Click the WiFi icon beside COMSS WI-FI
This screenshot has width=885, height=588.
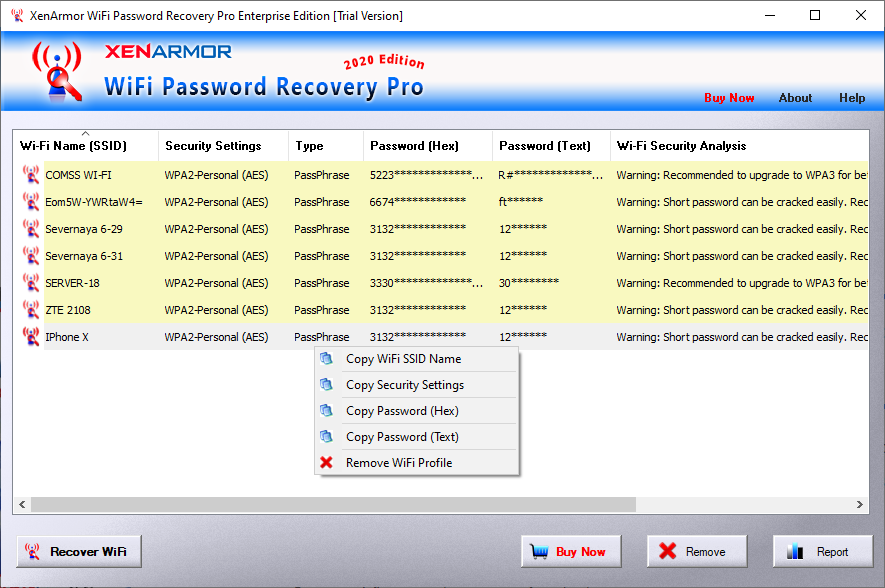30,174
